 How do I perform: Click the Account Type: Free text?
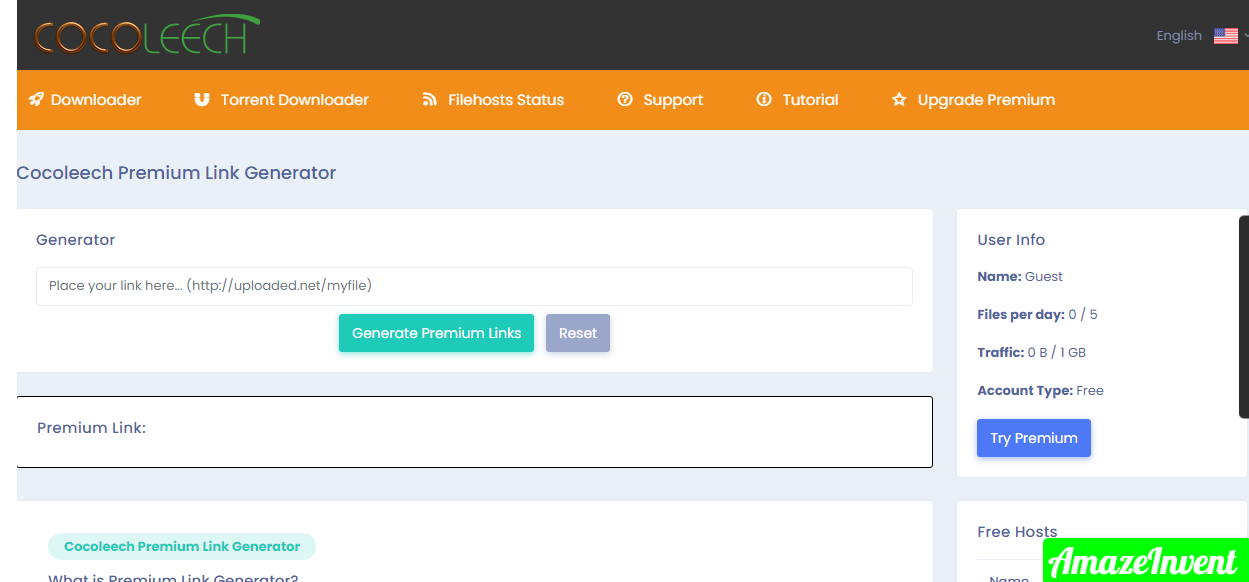click(1040, 390)
